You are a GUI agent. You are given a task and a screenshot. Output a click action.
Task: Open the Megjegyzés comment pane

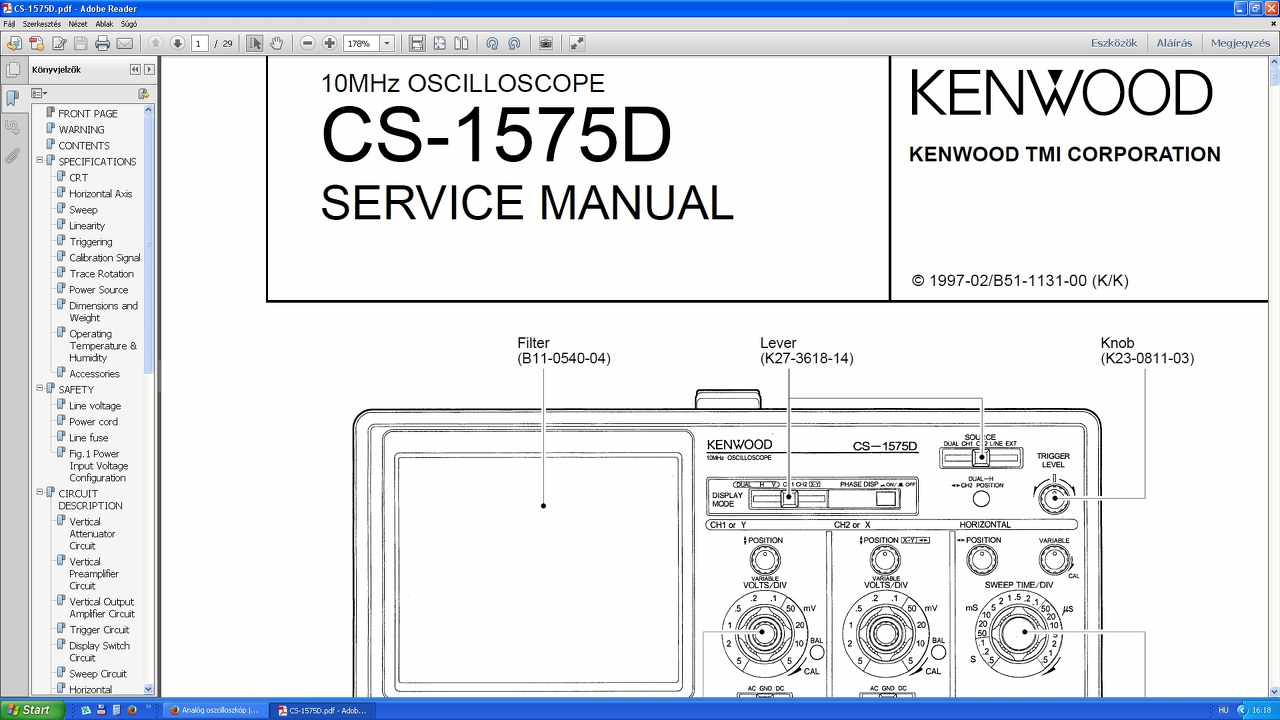1240,43
